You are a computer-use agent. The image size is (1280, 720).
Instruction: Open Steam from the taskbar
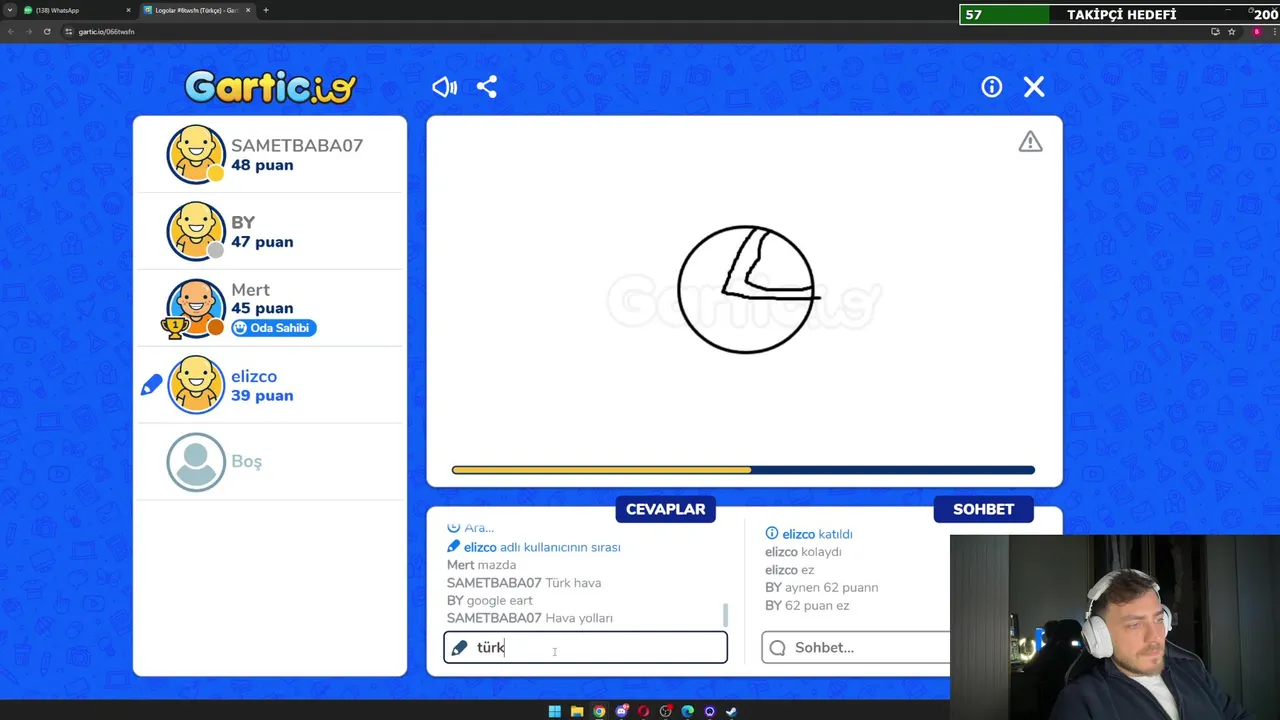tap(731, 711)
